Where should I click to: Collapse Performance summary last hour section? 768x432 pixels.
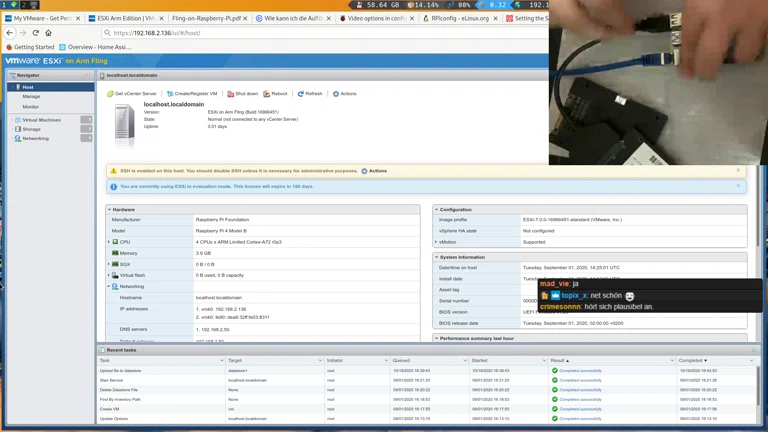(436, 338)
